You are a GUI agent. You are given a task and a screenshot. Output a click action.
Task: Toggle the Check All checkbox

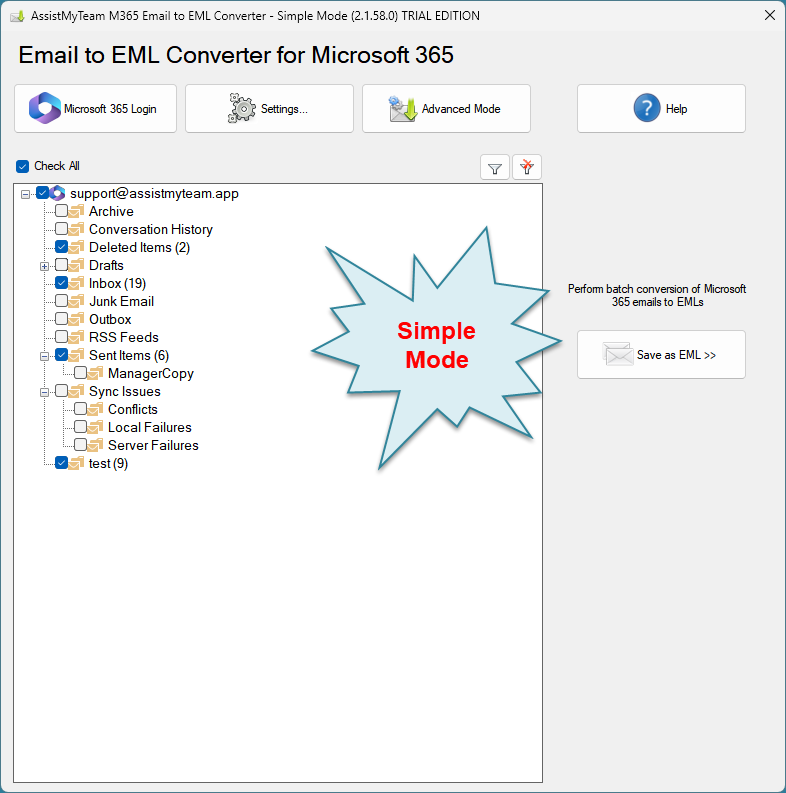tap(23, 166)
